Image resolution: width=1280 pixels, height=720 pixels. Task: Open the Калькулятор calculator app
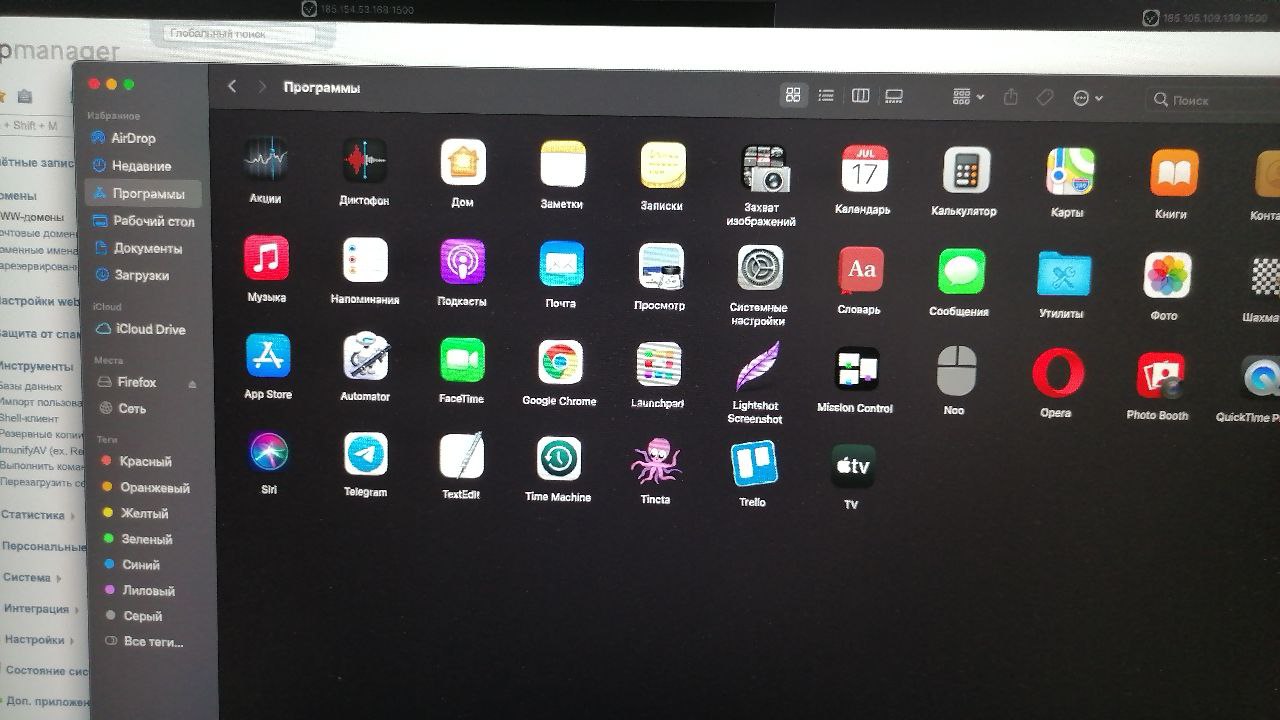967,171
